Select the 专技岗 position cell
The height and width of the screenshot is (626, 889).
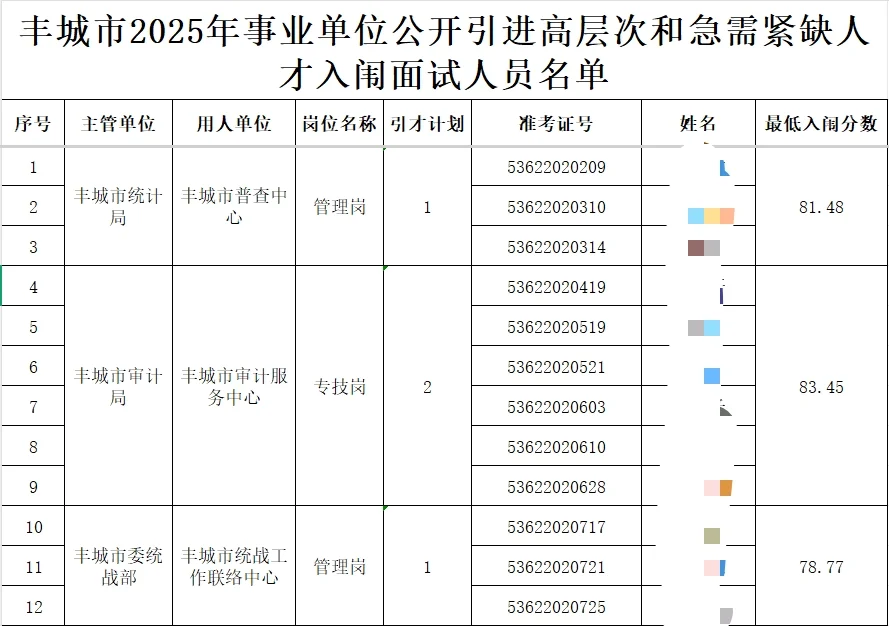338,386
